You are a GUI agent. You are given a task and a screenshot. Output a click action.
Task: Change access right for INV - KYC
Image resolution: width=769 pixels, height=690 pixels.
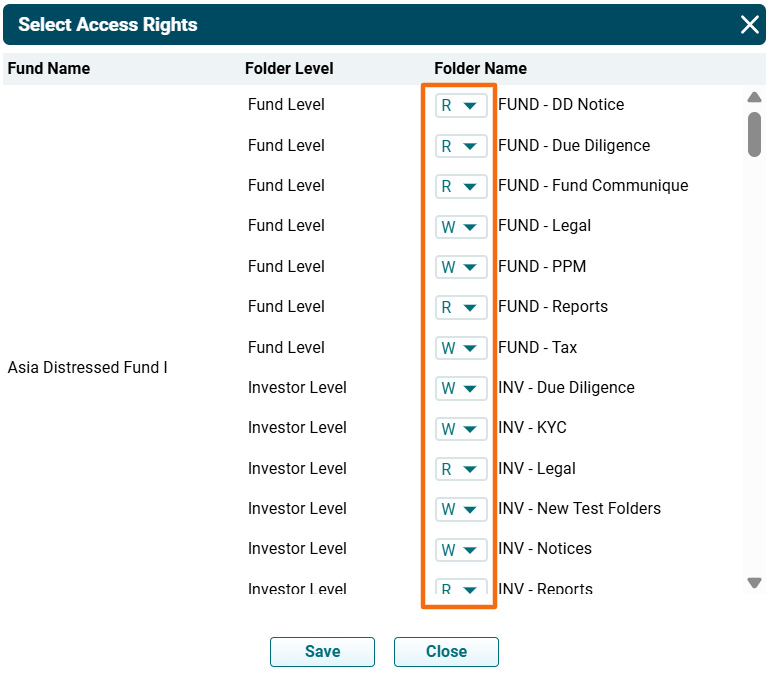tap(461, 428)
